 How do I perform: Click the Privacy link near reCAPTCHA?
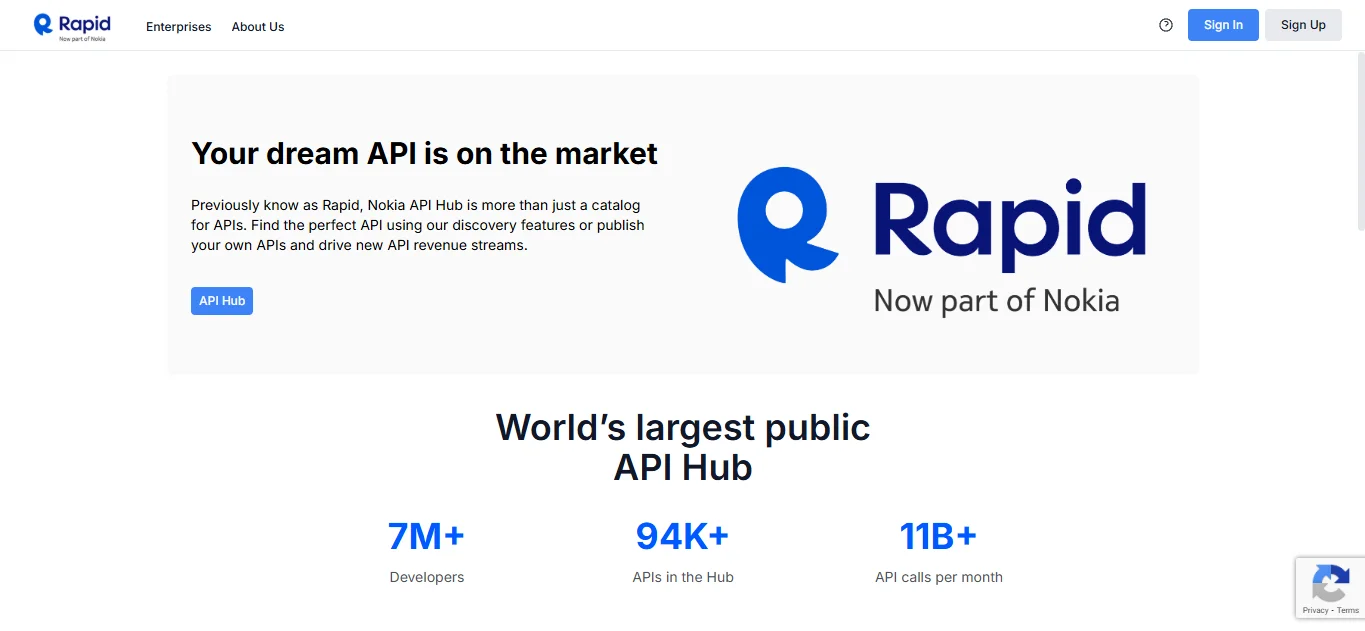[1317, 610]
